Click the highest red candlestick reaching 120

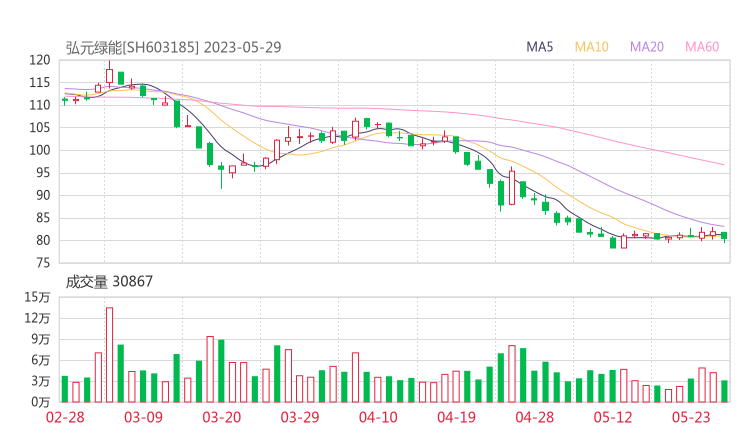[109, 76]
